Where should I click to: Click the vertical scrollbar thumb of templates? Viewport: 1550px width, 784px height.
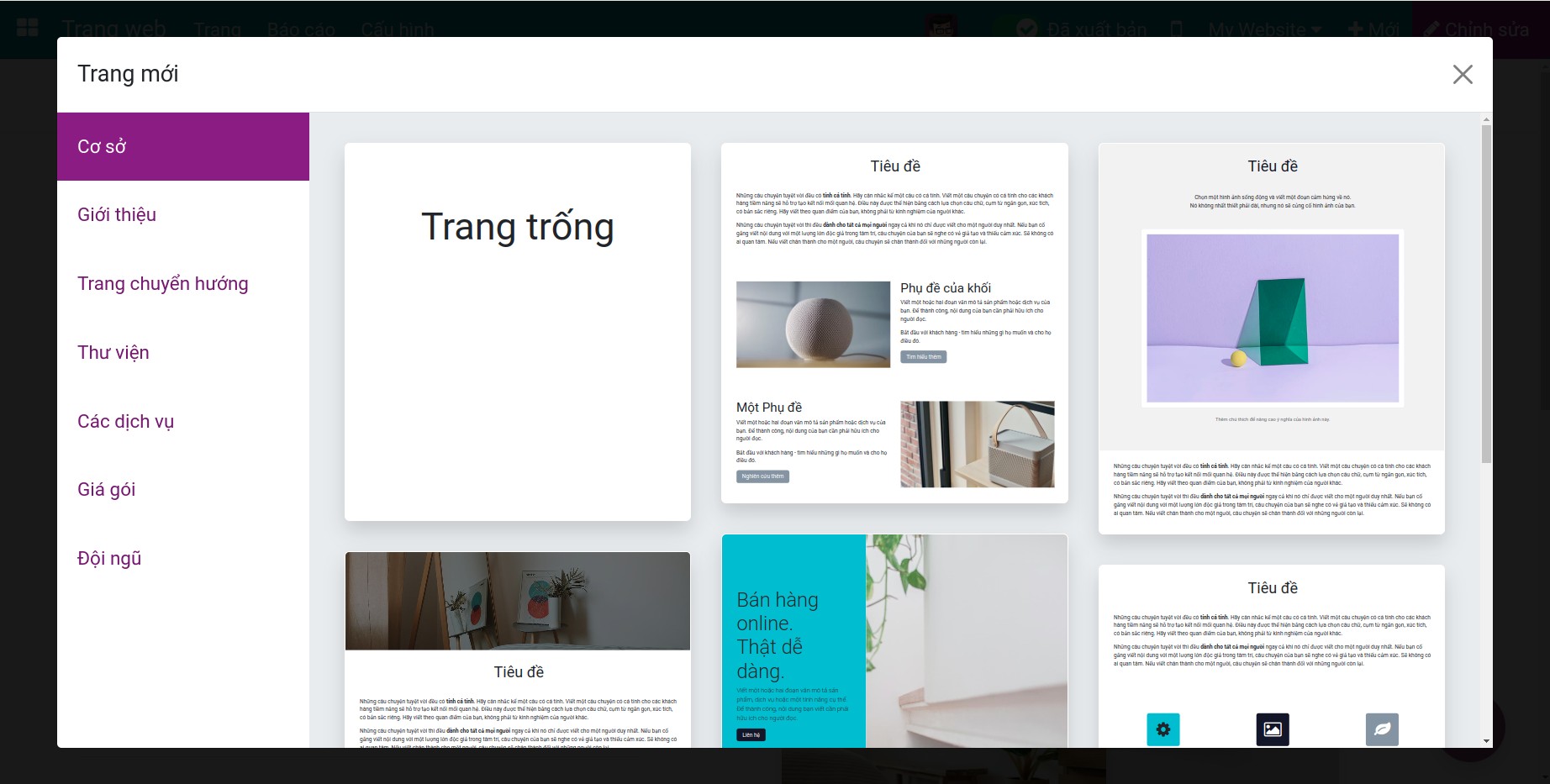pos(1486,294)
